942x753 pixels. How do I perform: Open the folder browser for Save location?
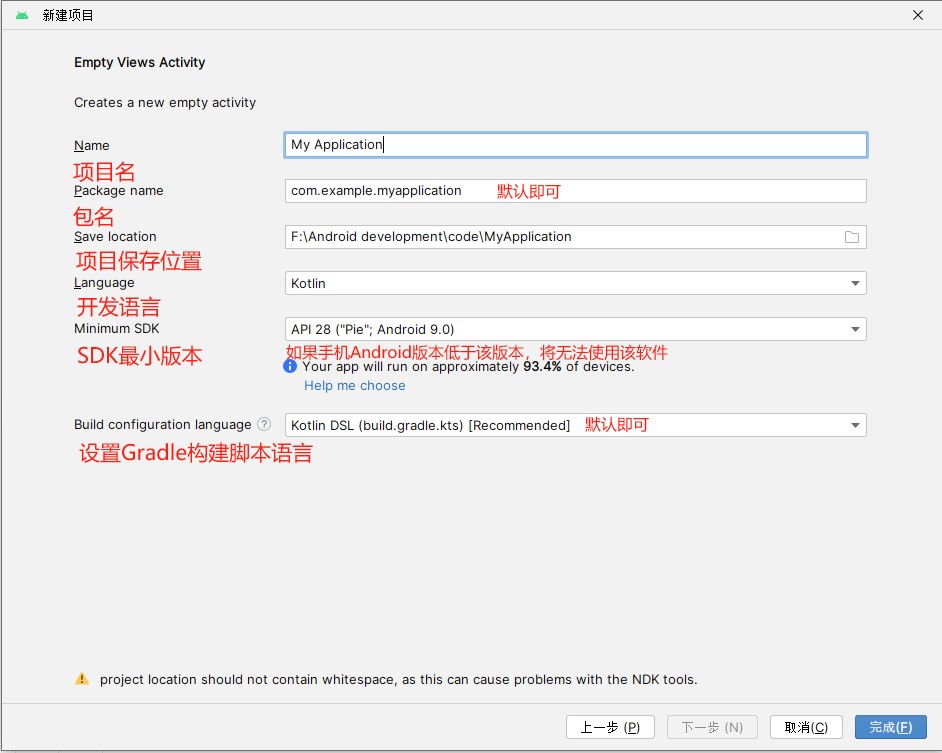[852, 237]
